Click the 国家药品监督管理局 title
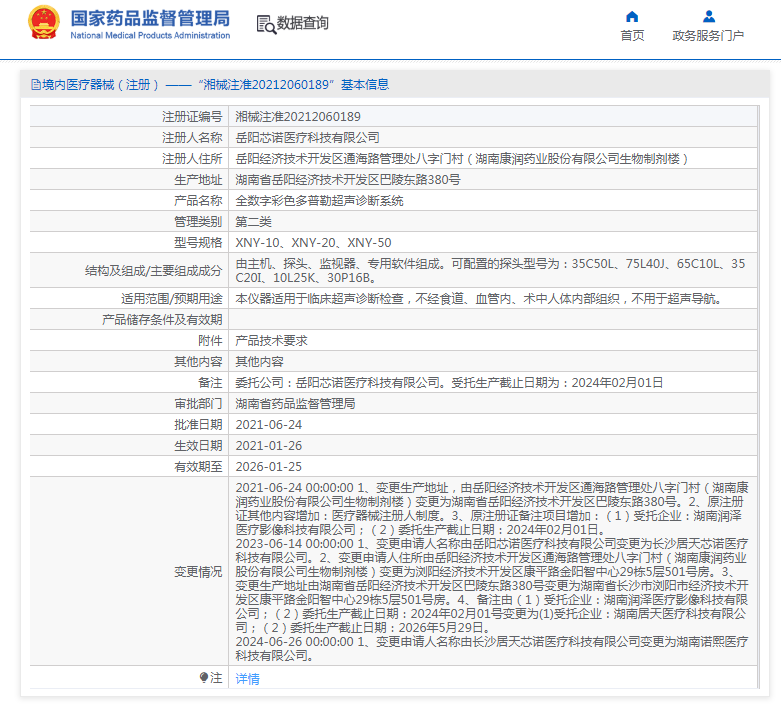 [x=150, y=18]
